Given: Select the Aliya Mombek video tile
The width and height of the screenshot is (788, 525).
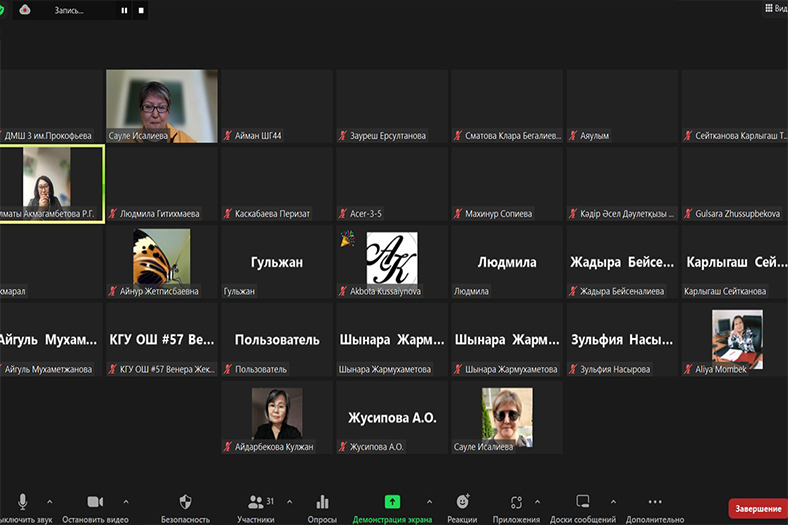Looking at the screenshot, I should coord(737,340).
